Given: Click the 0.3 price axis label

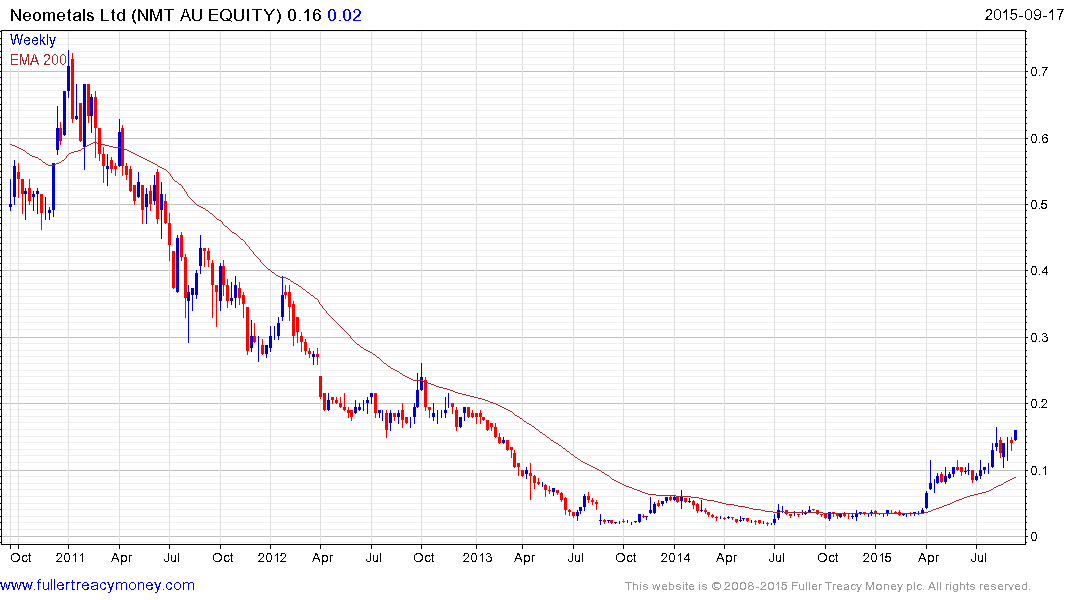Looking at the screenshot, I should click(x=1039, y=338).
